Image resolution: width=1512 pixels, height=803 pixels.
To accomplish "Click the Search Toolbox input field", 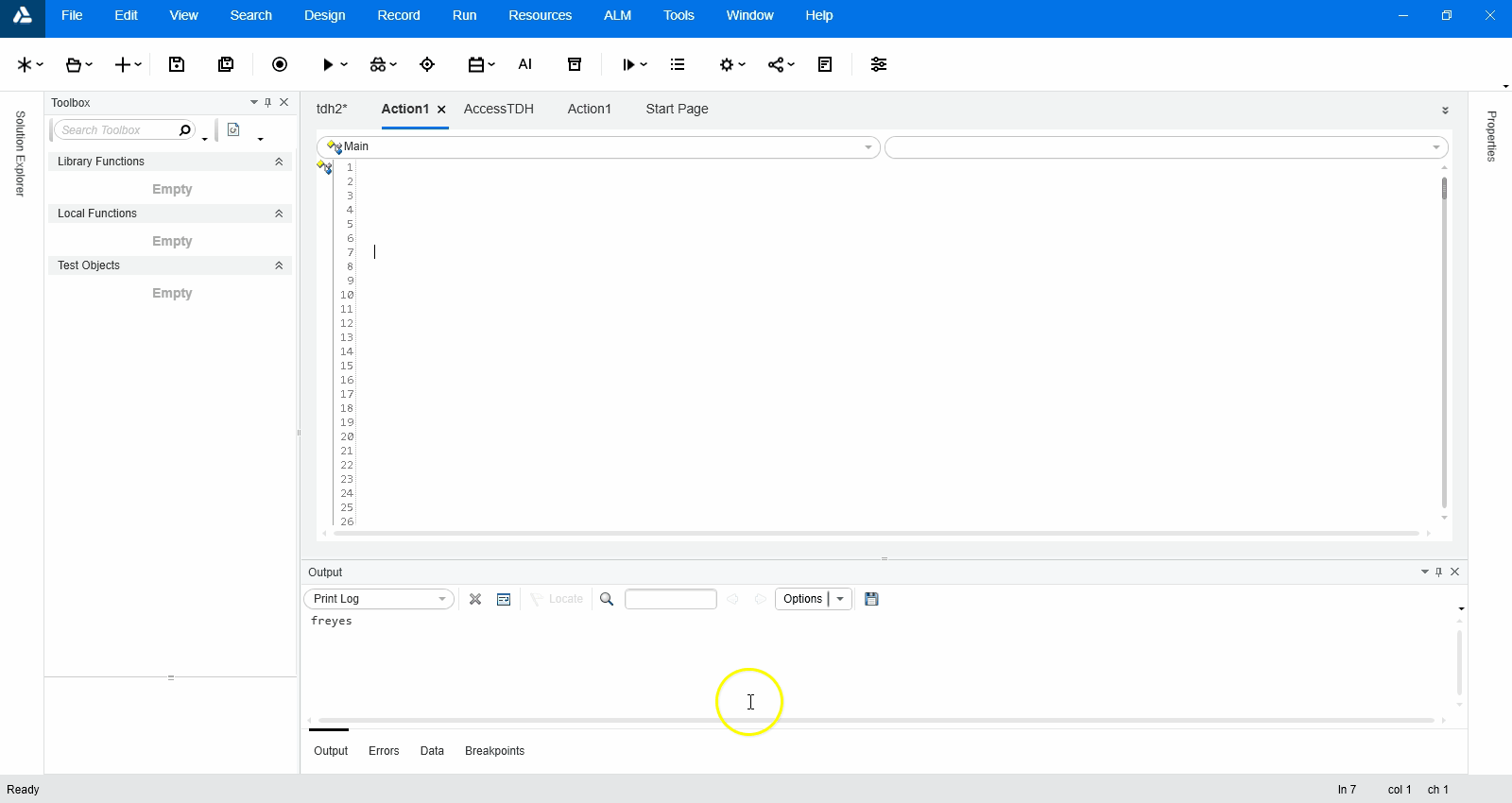I will click(x=115, y=130).
